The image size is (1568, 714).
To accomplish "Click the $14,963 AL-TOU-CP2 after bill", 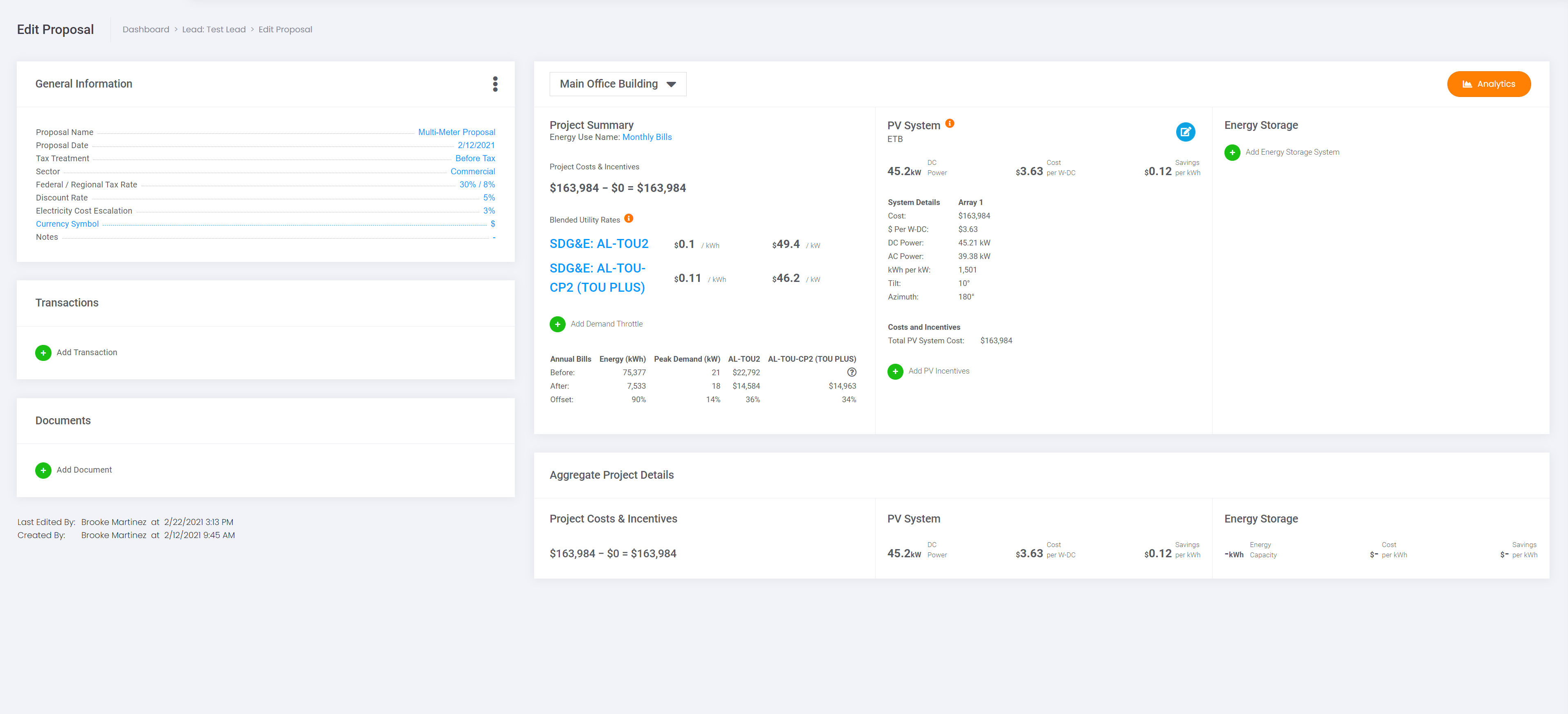I will (x=842, y=386).
